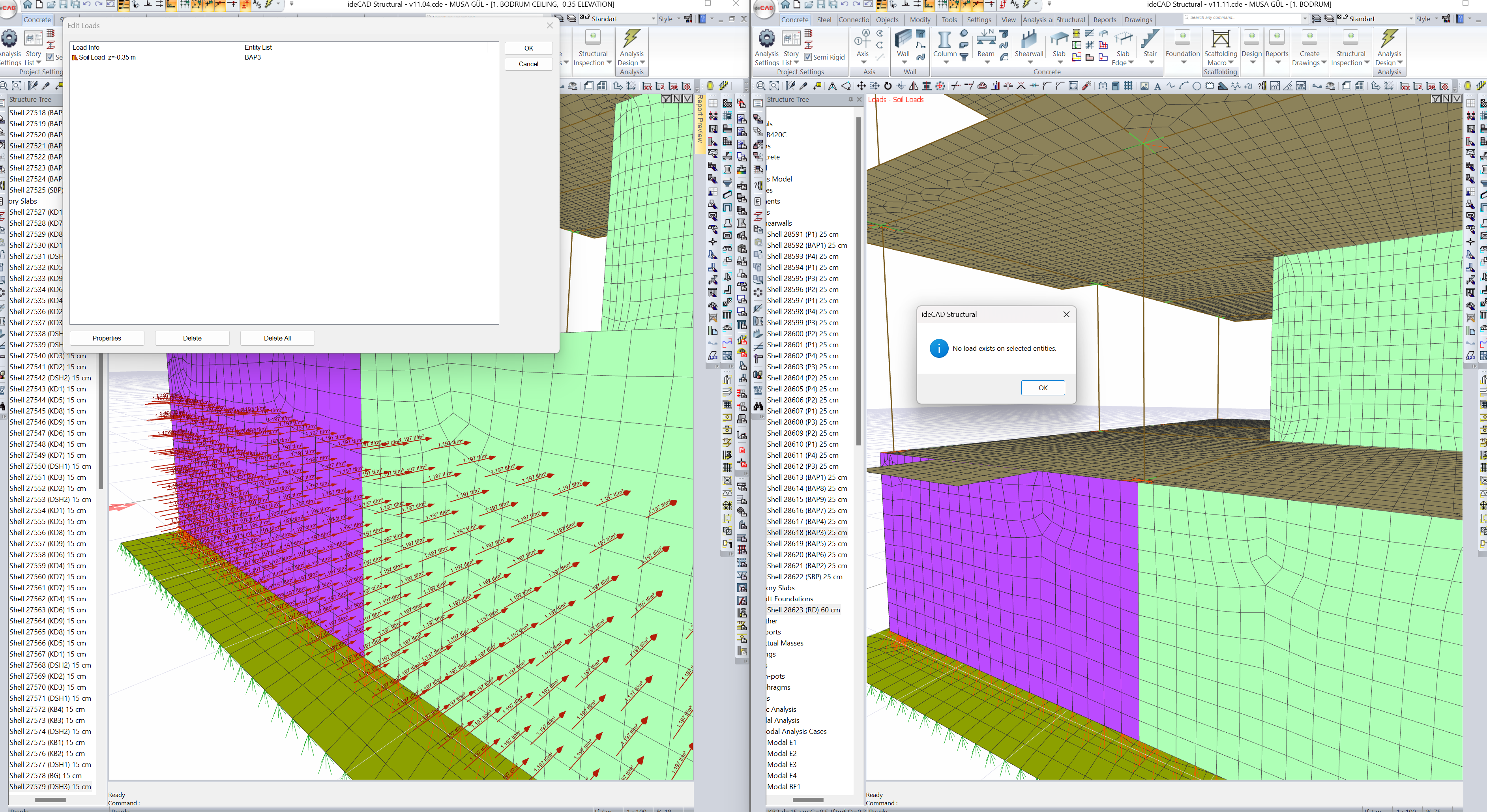
Task: Select 'Shell 28618 (BAP3) 25 cm' in tree
Action: (x=806, y=533)
